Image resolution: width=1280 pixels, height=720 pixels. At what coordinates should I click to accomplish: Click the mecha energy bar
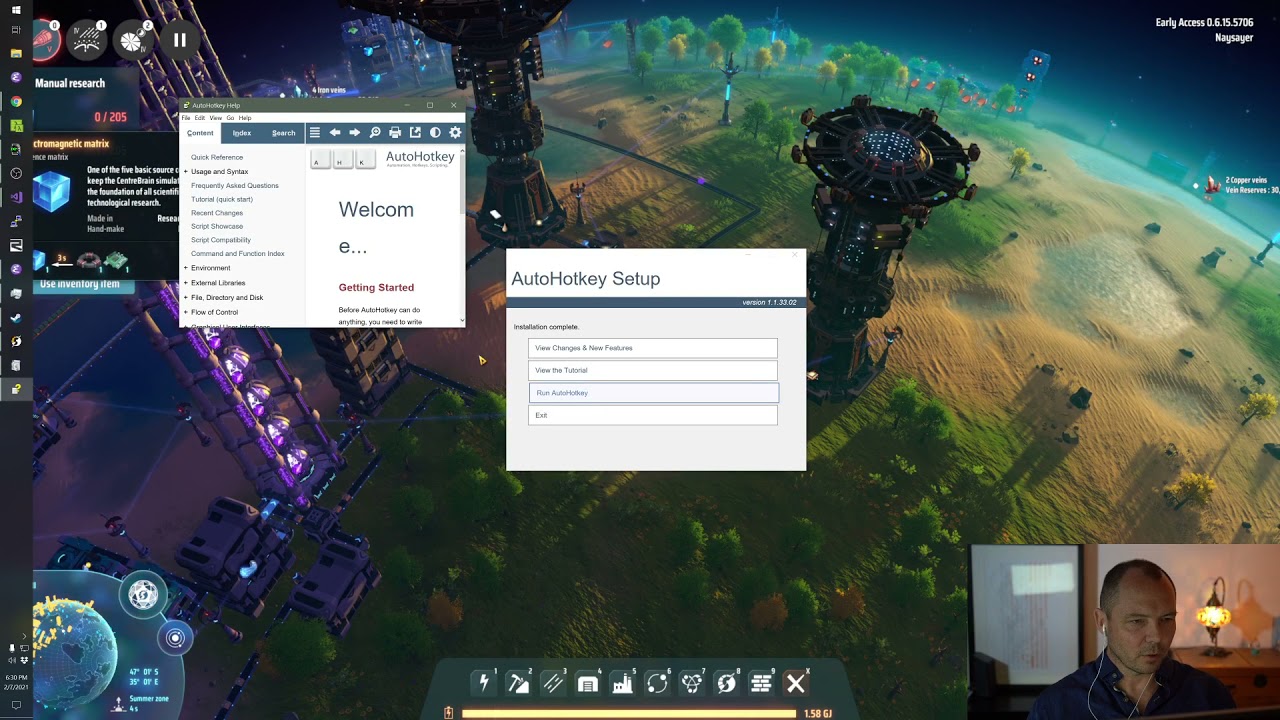point(629,713)
